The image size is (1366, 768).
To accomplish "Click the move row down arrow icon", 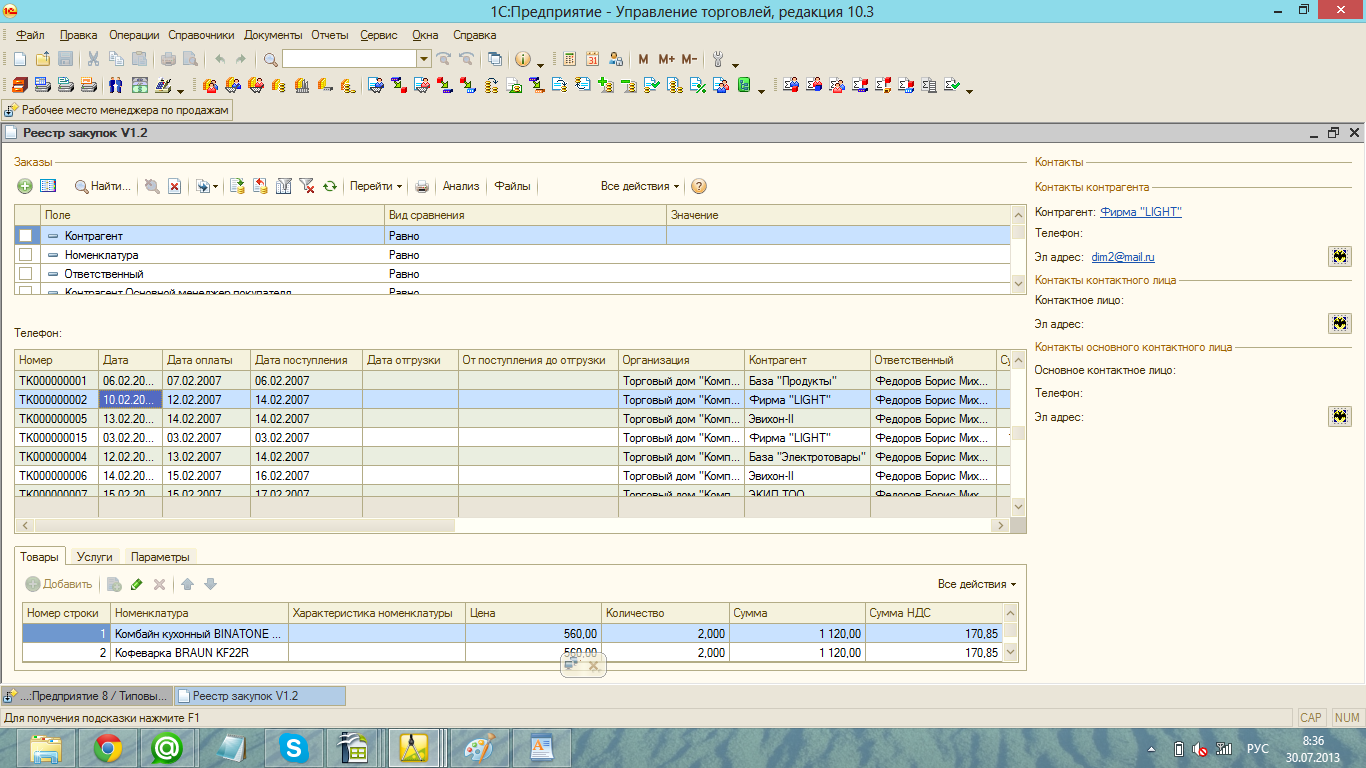I will coord(210,584).
